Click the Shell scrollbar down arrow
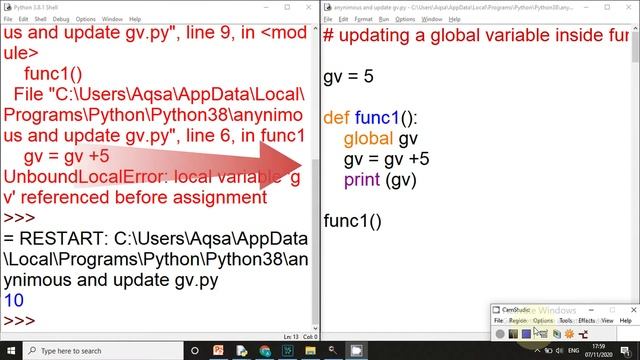640x360 pixels. click(x=315, y=328)
